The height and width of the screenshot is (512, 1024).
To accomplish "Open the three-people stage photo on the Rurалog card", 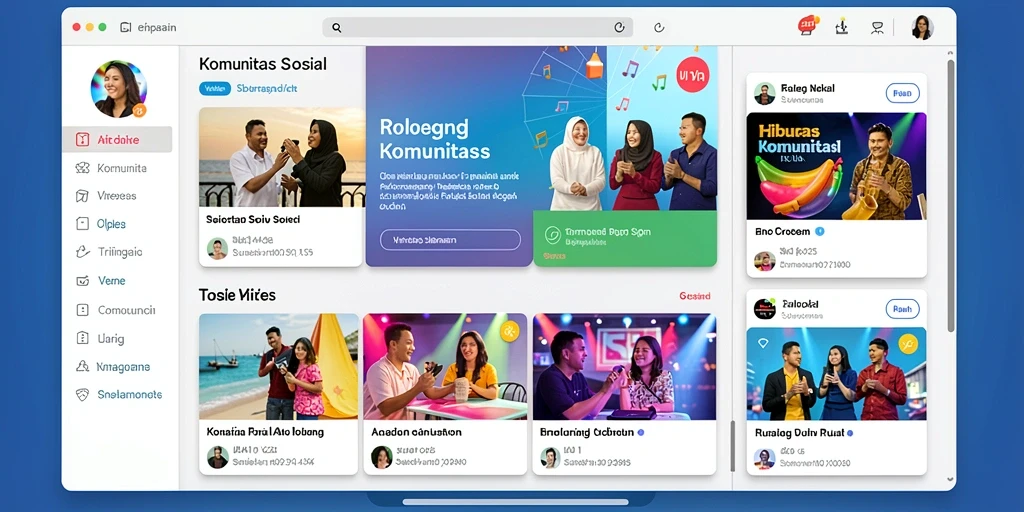I will [x=837, y=374].
